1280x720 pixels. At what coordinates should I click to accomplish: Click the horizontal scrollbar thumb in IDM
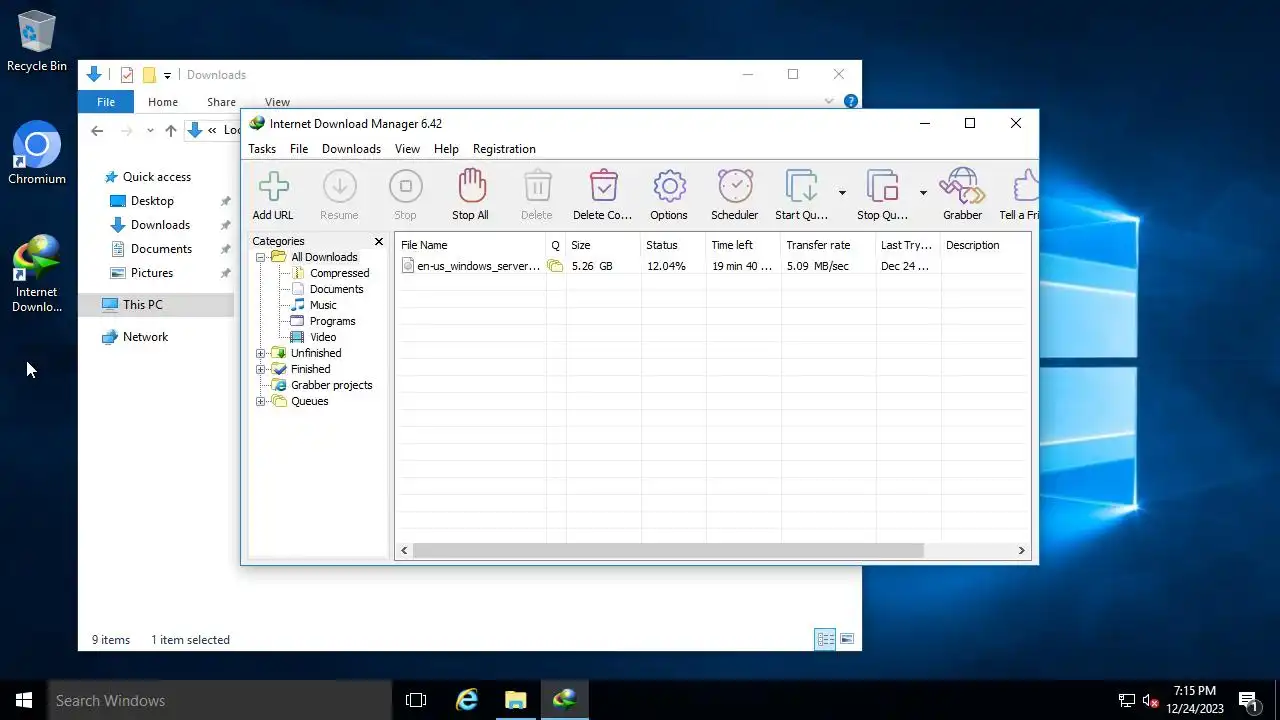668,550
